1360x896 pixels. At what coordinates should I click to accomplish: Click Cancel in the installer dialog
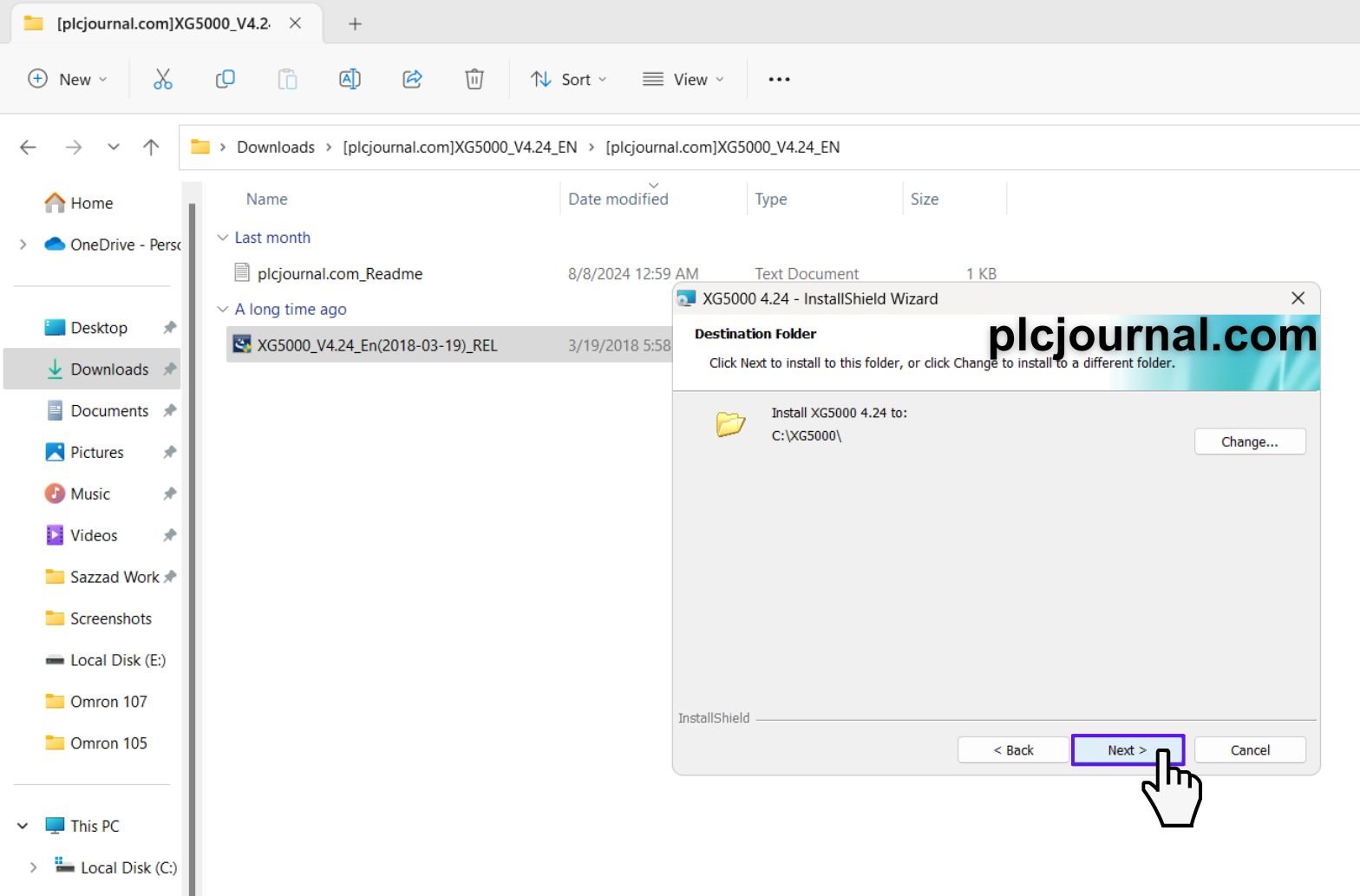click(x=1249, y=750)
